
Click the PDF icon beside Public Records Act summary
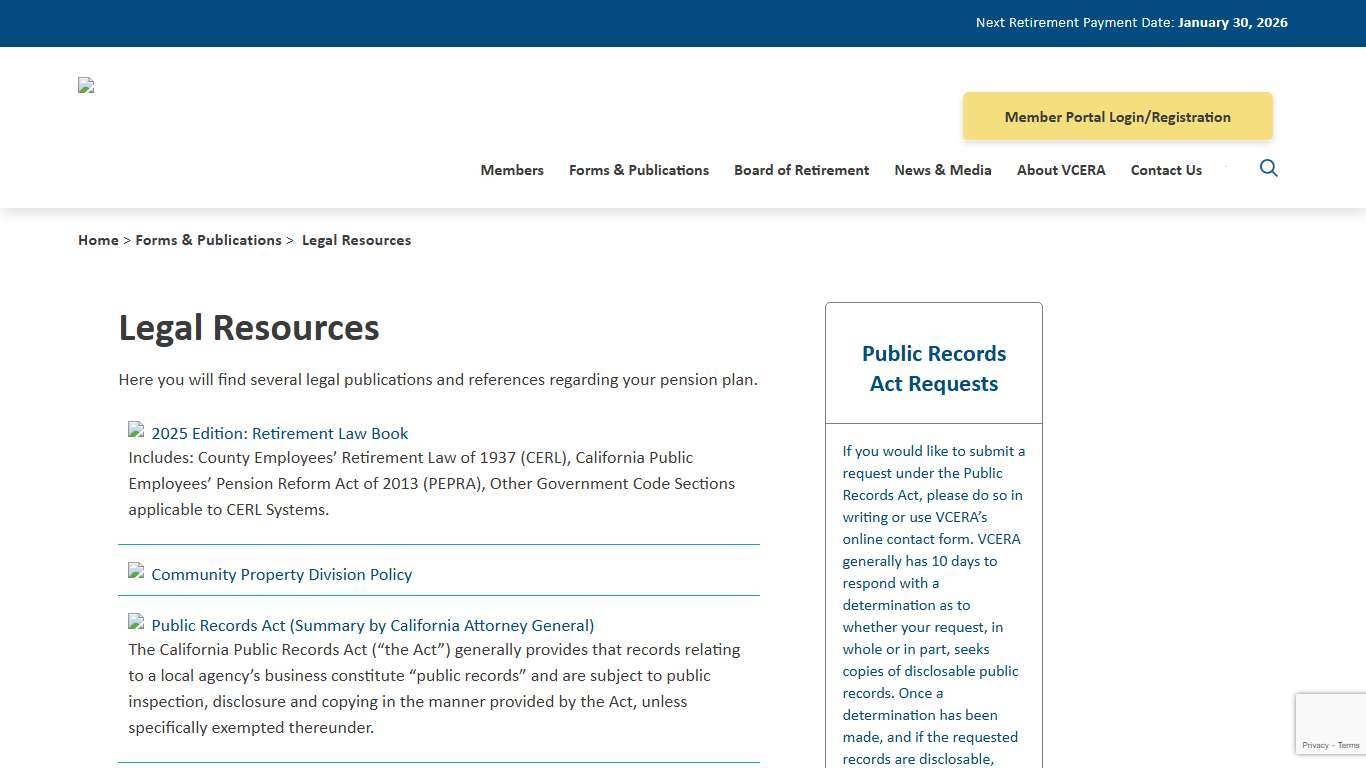pos(135,622)
